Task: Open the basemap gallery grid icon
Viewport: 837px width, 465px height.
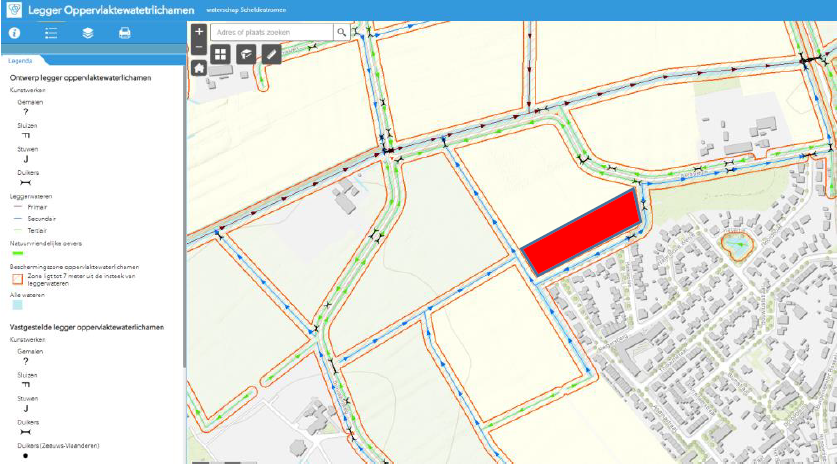Action: (x=220, y=54)
